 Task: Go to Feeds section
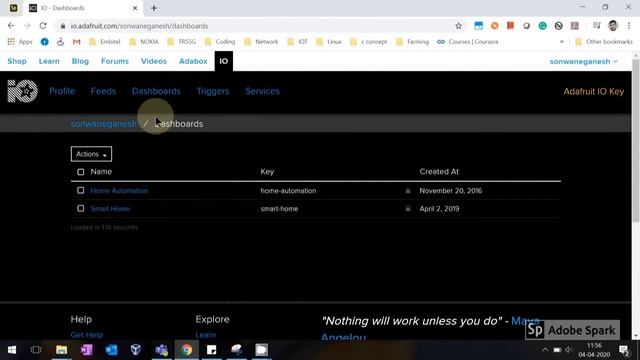[103, 91]
